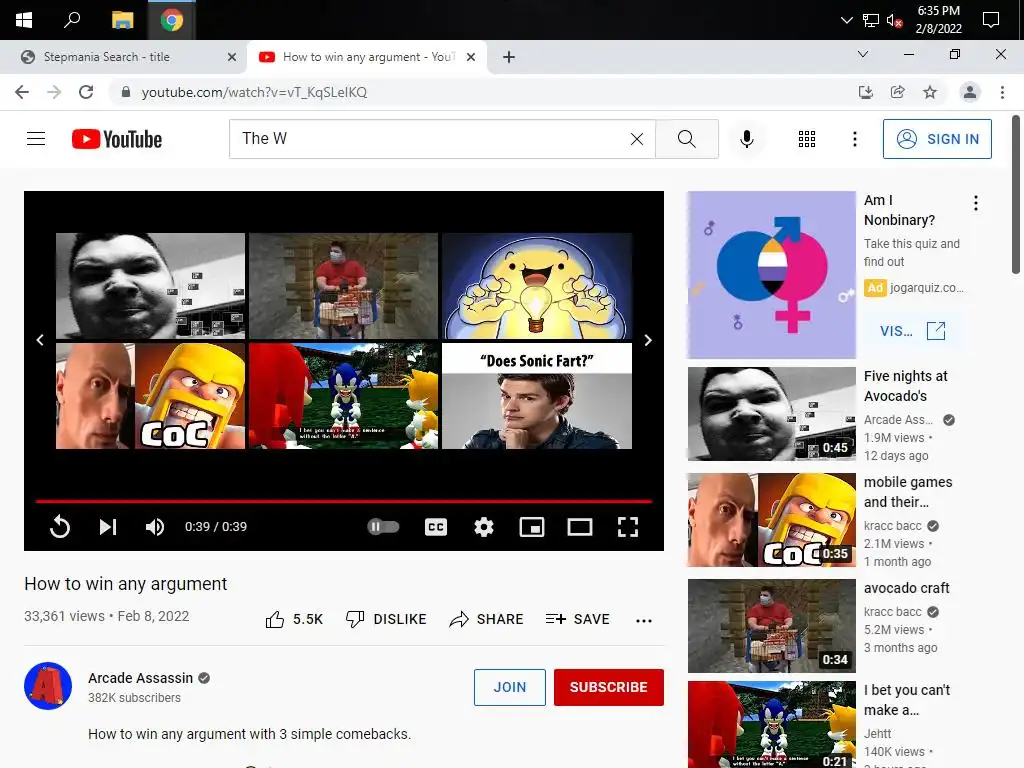Share the video
The image size is (1024, 768).
click(x=487, y=619)
